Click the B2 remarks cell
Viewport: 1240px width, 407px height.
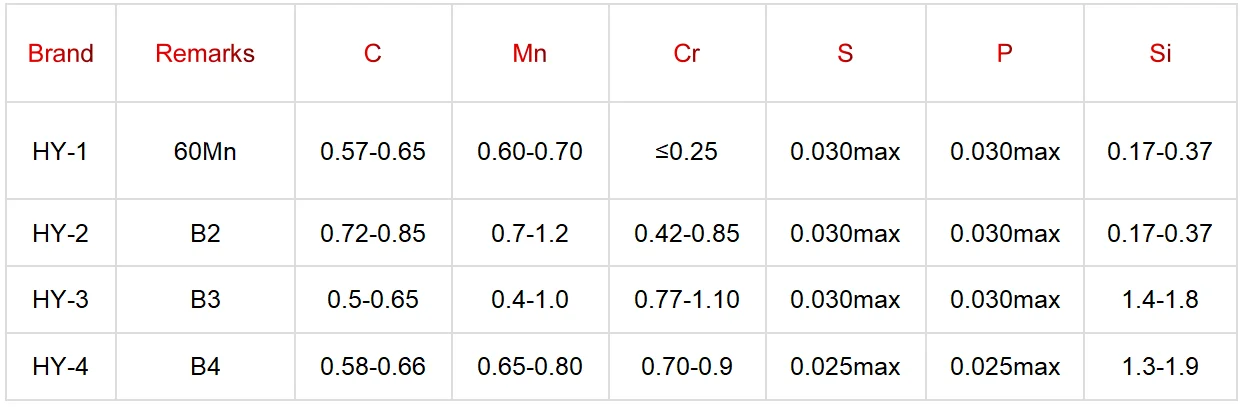point(205,233)
